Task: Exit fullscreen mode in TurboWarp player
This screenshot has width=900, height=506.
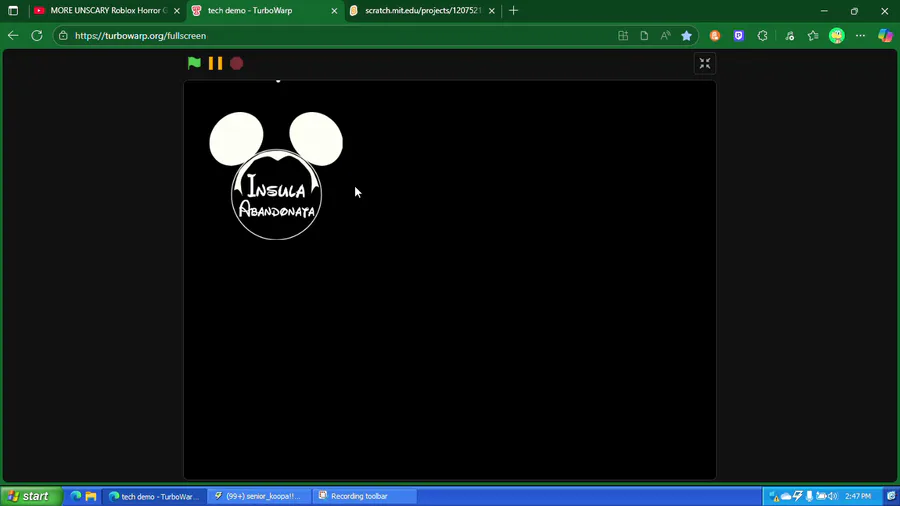Action: pos(705,63)
